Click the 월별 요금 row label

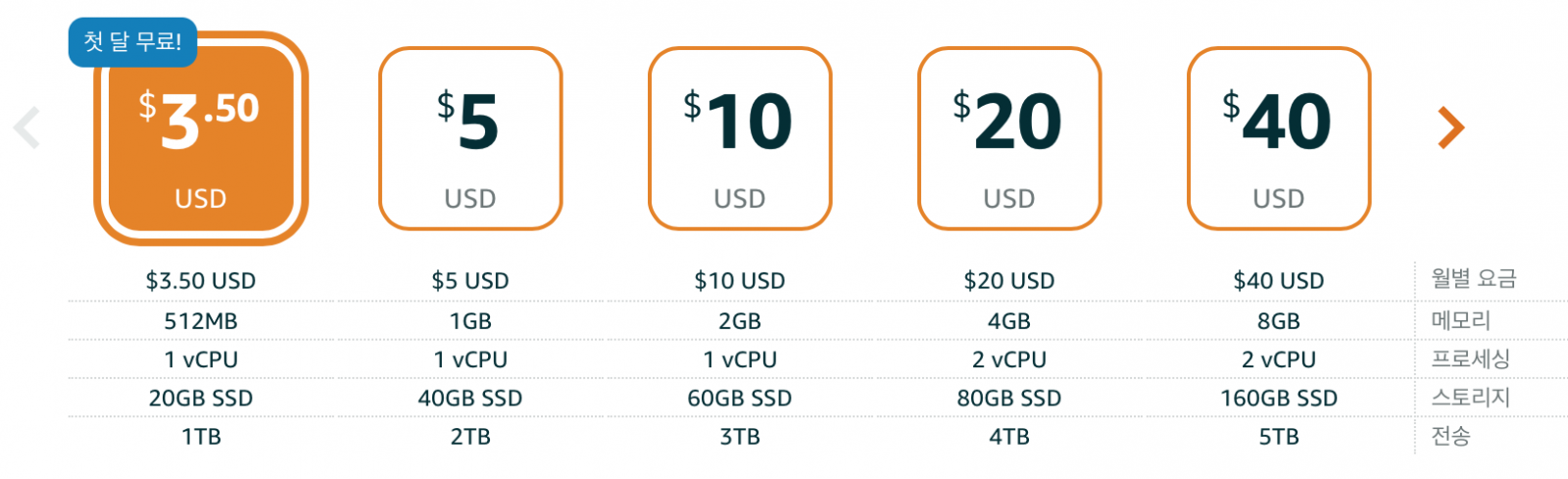pos(1473,279)
